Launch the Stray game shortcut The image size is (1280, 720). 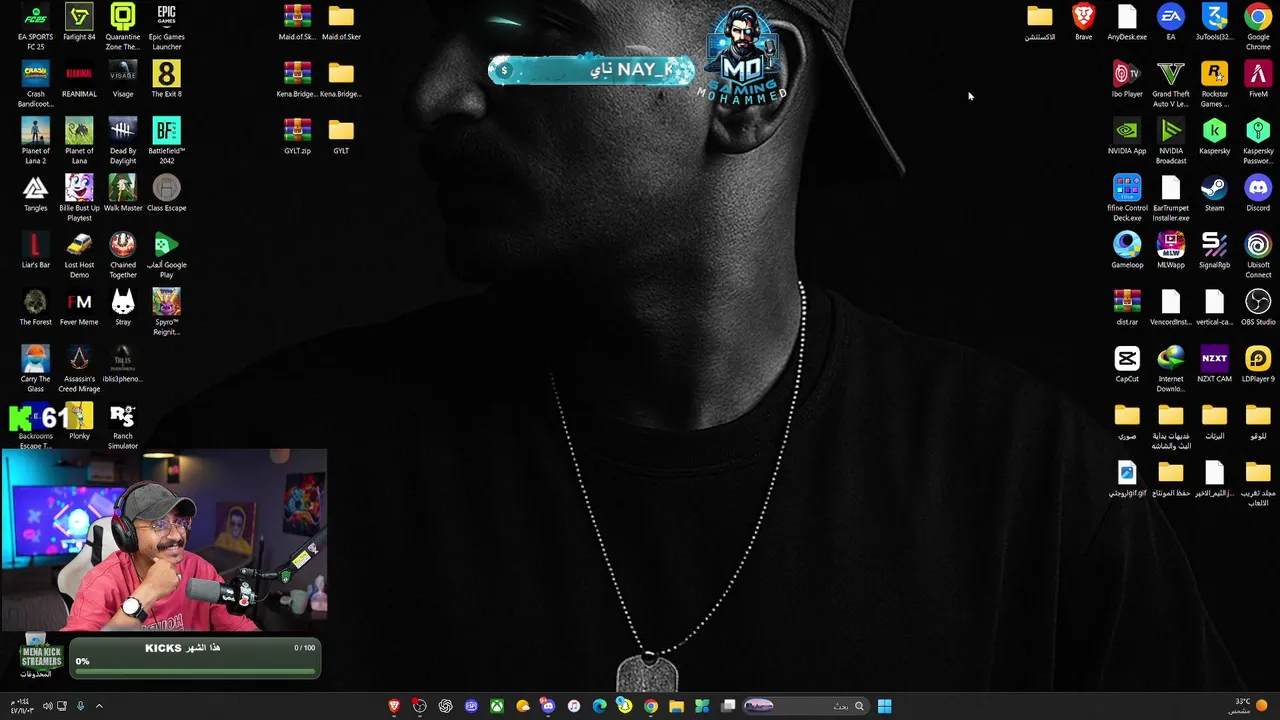point(123,308)
